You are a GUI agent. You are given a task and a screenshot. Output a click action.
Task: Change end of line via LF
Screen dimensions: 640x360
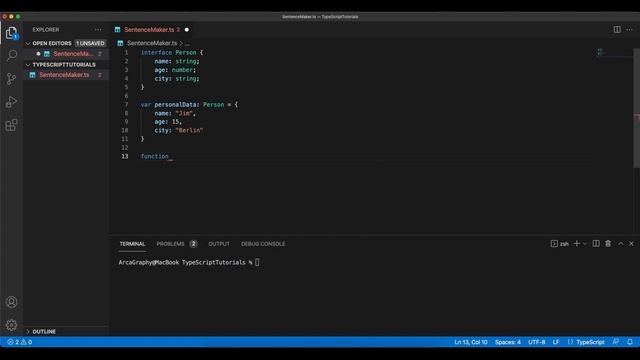tap(556, 342)
